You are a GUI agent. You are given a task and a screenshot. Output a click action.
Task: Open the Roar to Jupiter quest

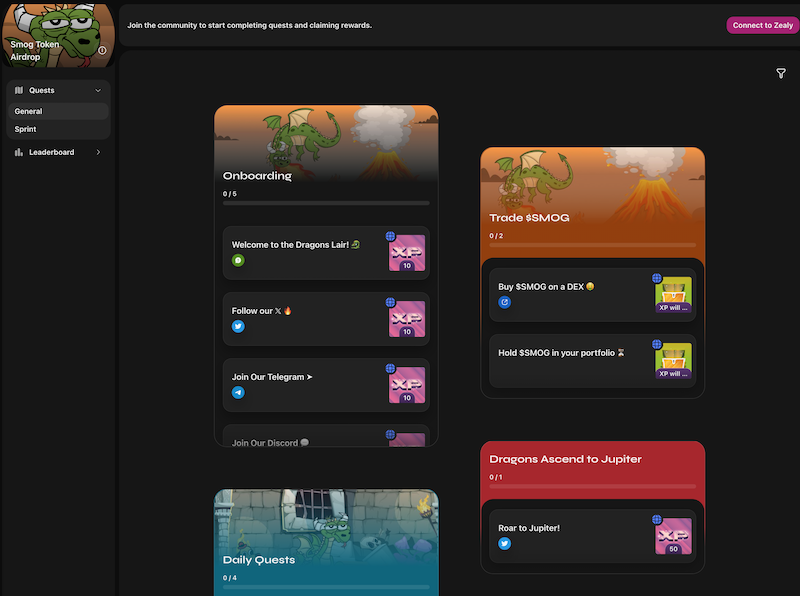pyautogui.click(x=592, y=536)
